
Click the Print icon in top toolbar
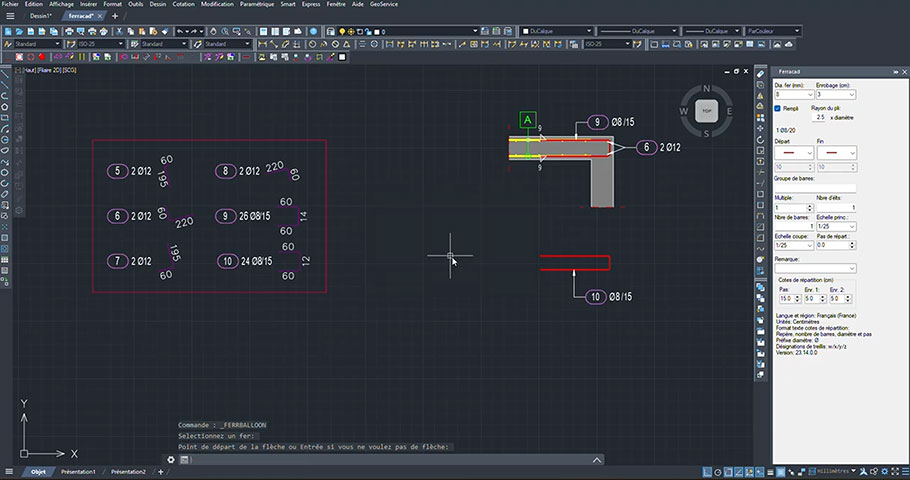[x=70, y=31]
